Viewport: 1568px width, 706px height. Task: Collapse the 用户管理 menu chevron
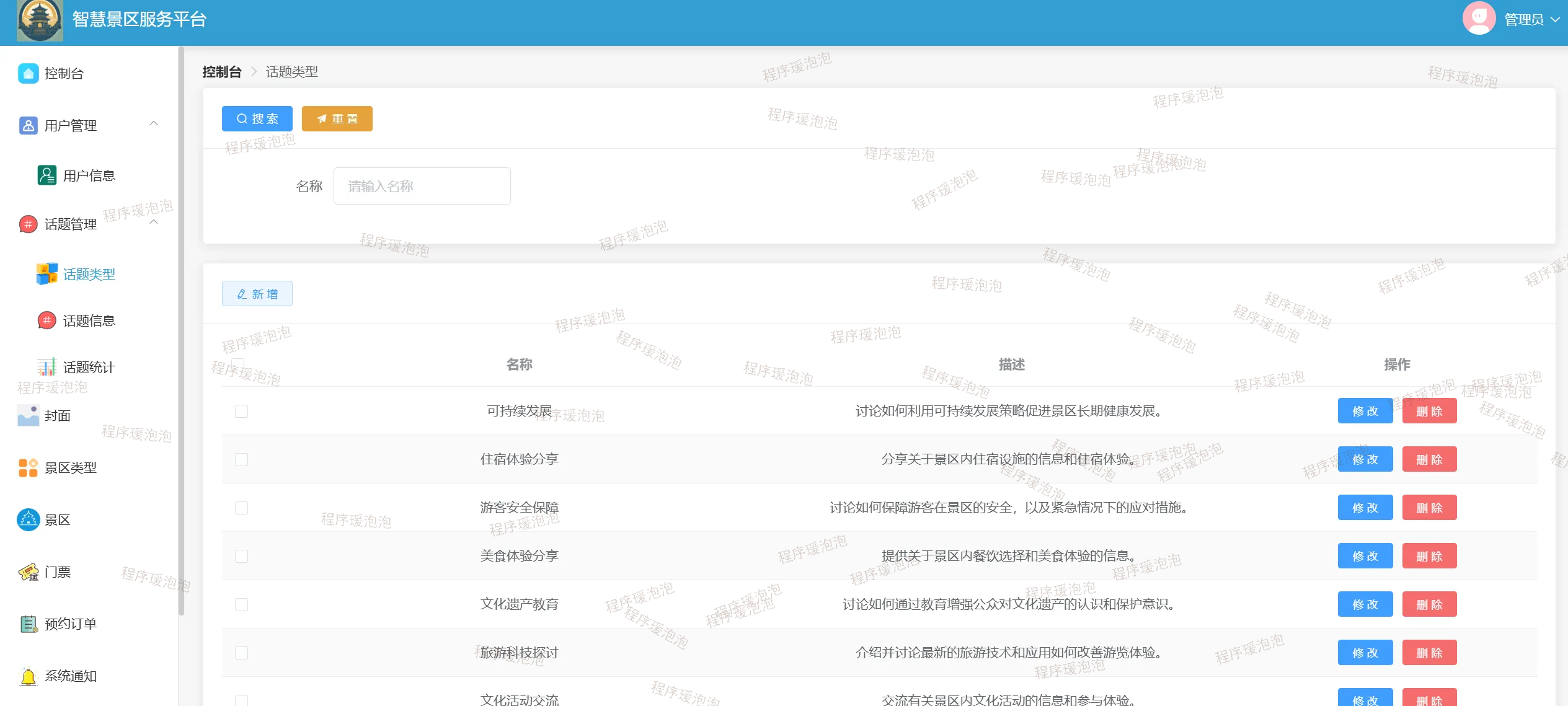pos(154,124)
